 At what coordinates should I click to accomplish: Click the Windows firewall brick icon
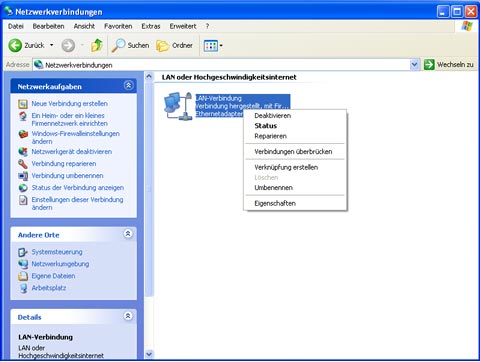pos(23,134)
